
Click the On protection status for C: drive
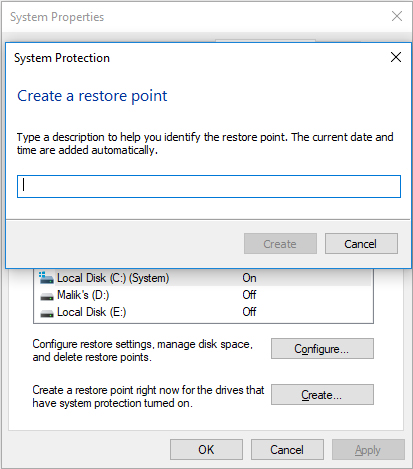coord(249,278)
